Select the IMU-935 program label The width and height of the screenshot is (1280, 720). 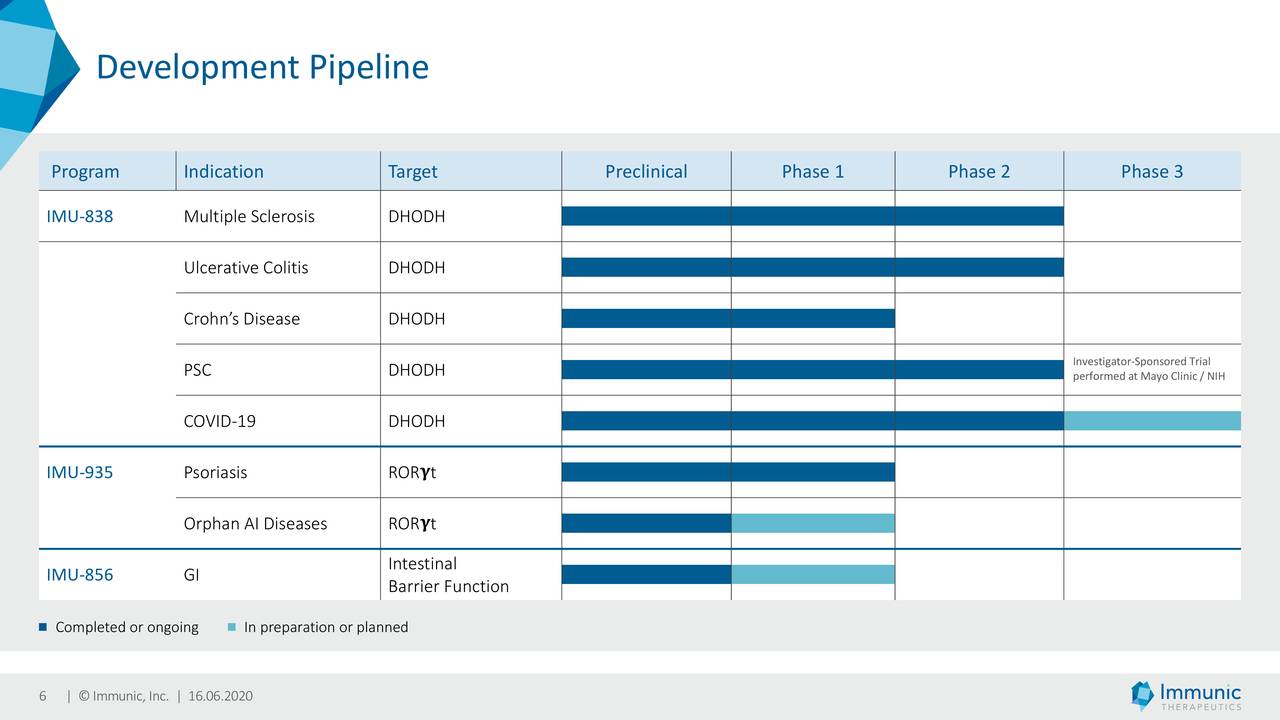click(x=80, y=472)
